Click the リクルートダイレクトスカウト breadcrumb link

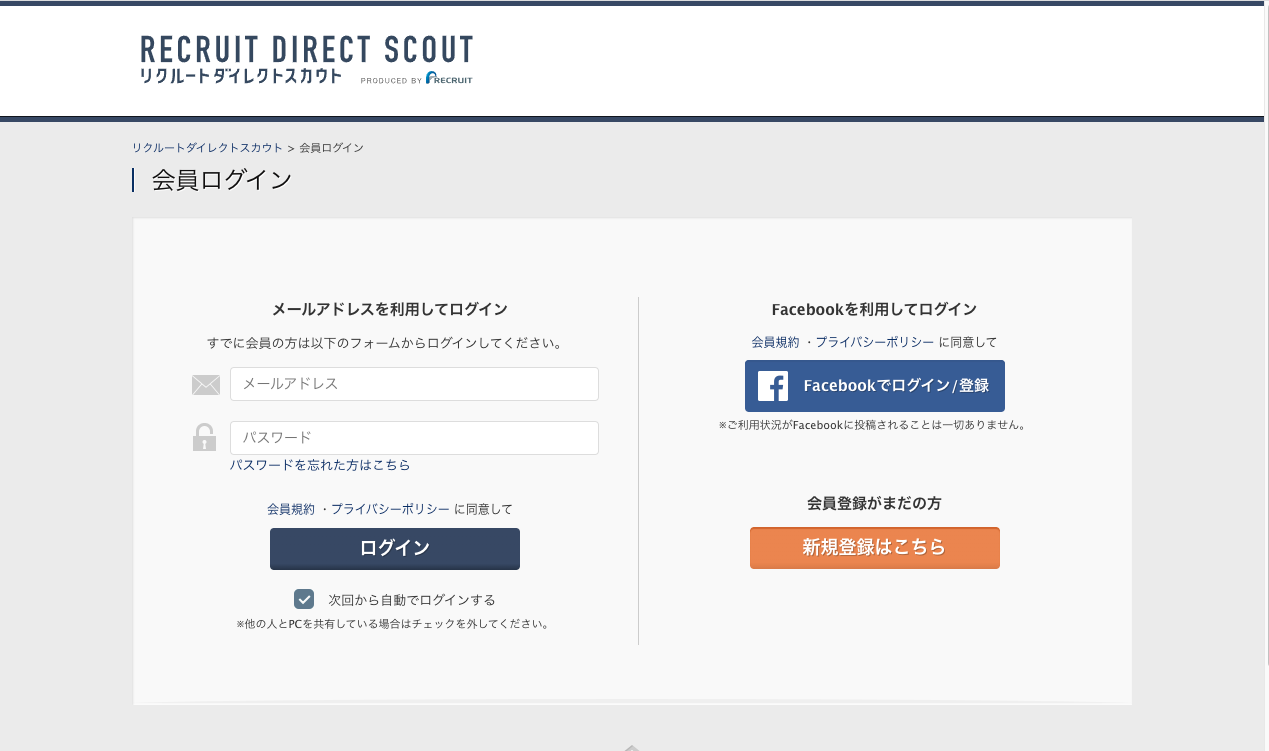click(207, 148)
